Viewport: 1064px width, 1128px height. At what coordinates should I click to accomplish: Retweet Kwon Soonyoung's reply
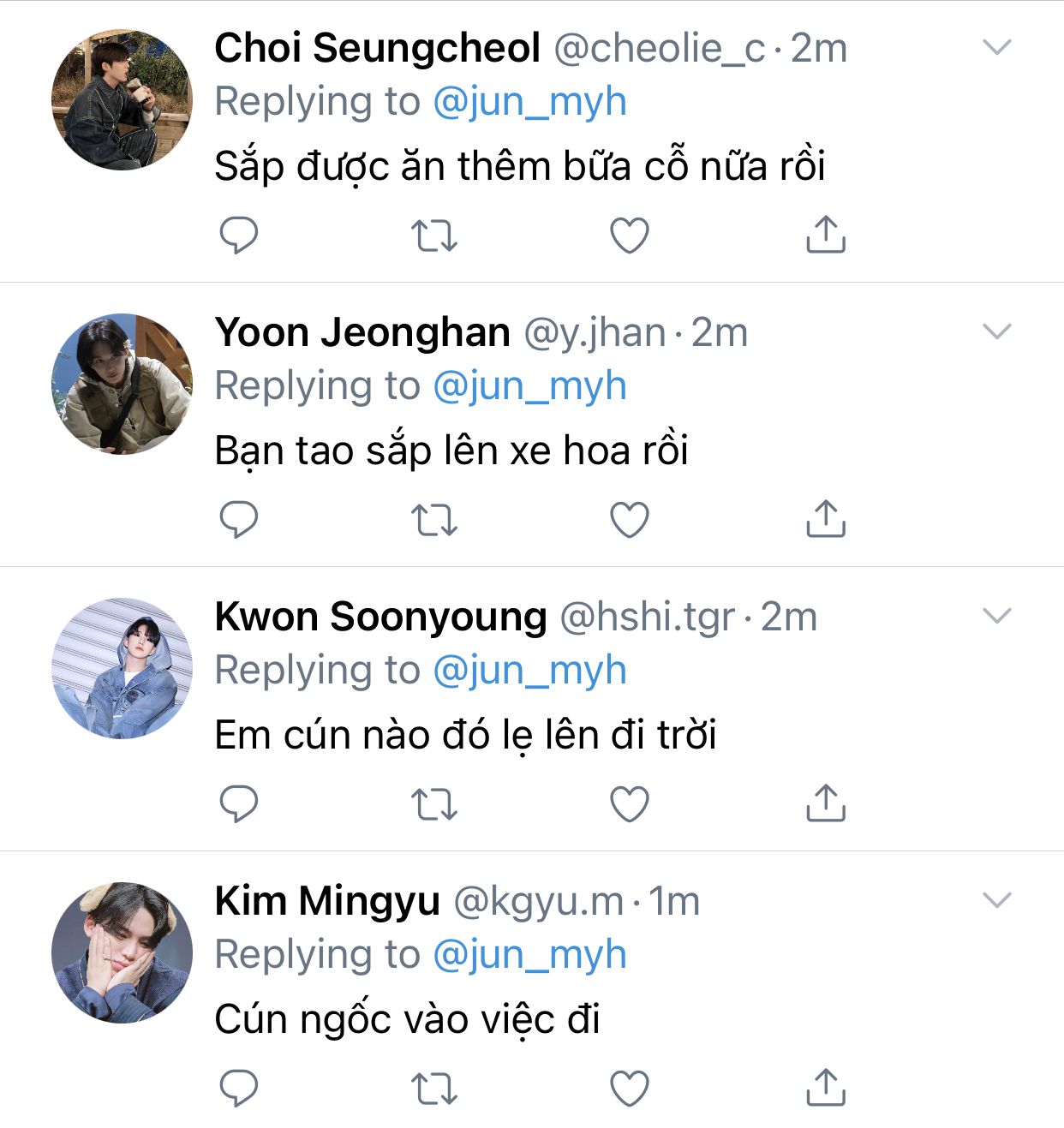click(434, 804)
